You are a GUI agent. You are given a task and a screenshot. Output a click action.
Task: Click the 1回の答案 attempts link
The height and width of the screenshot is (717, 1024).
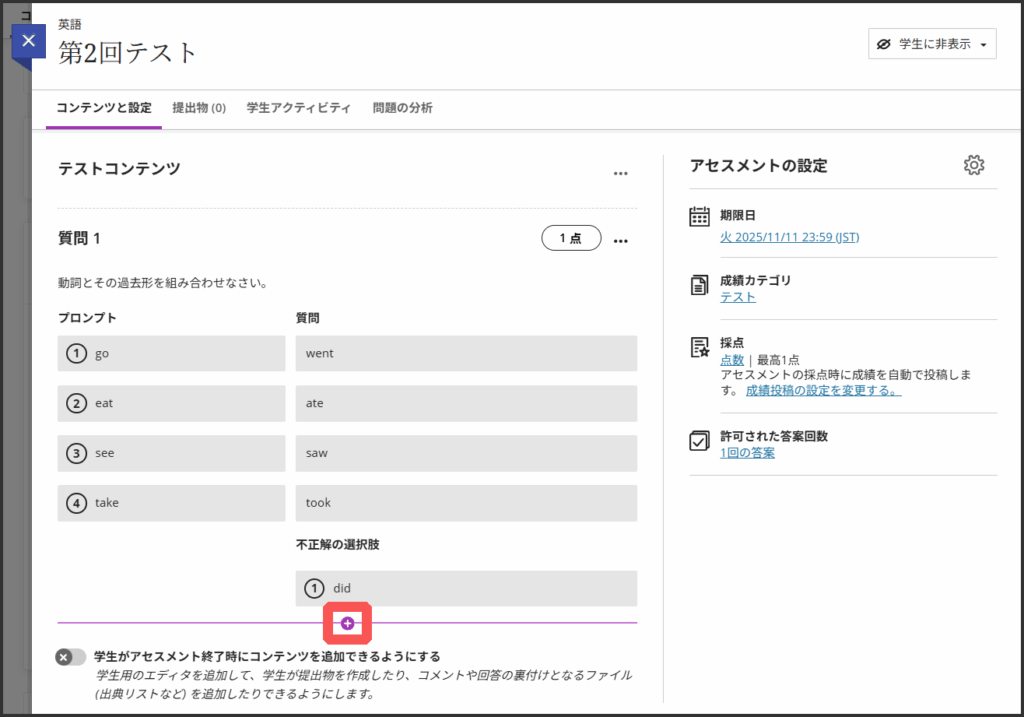747,453
